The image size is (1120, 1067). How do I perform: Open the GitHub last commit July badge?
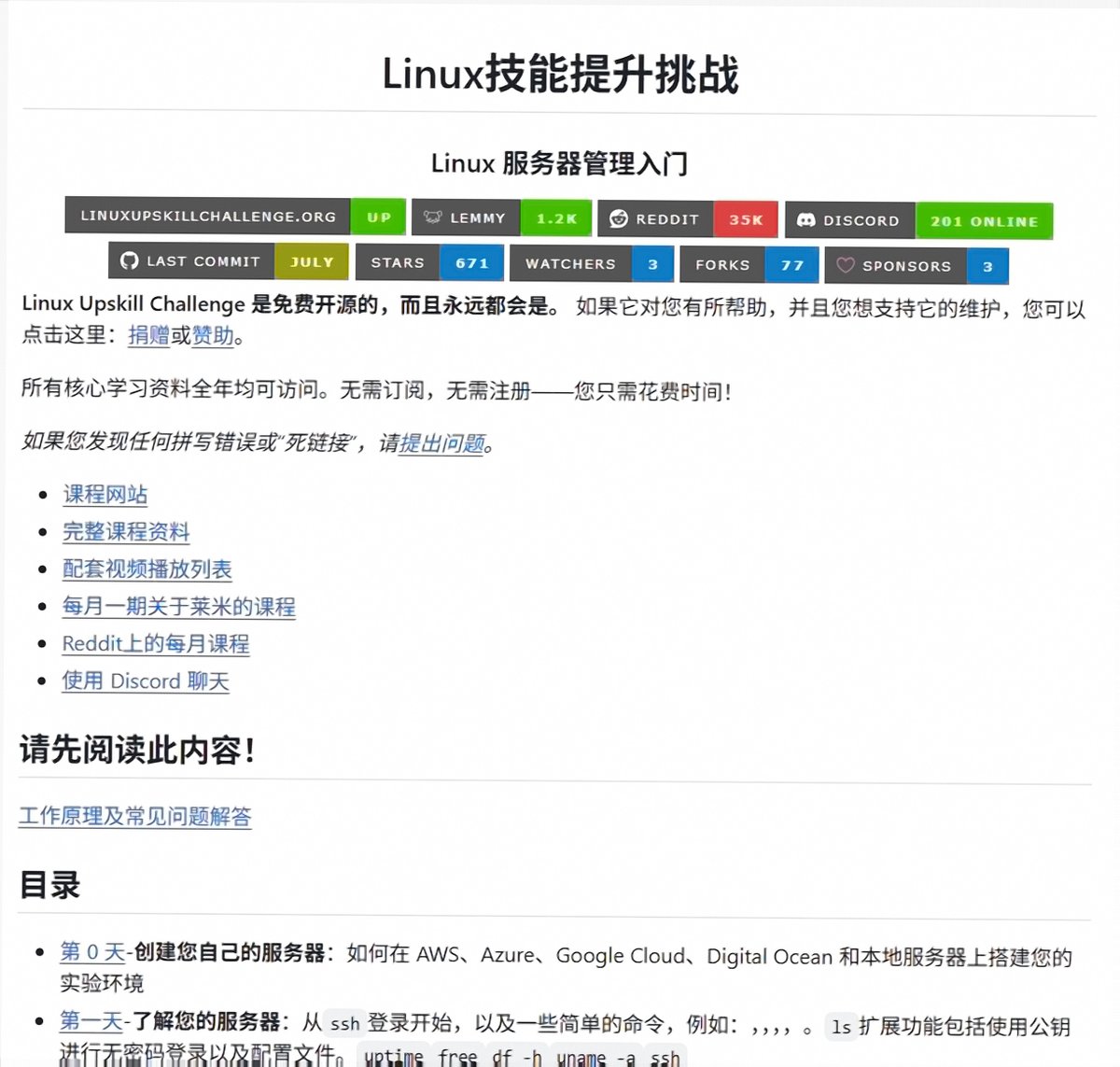(229, 261)
